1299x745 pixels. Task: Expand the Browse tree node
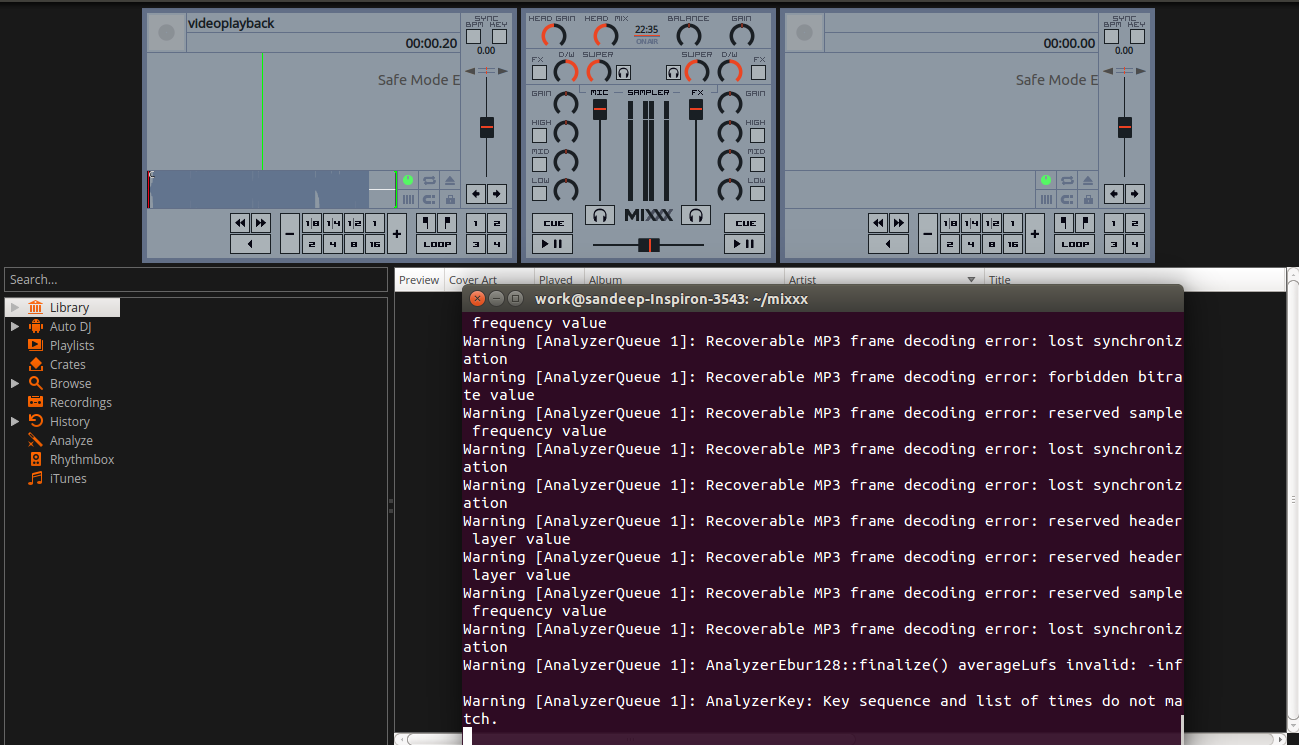(x=15, y=383)
